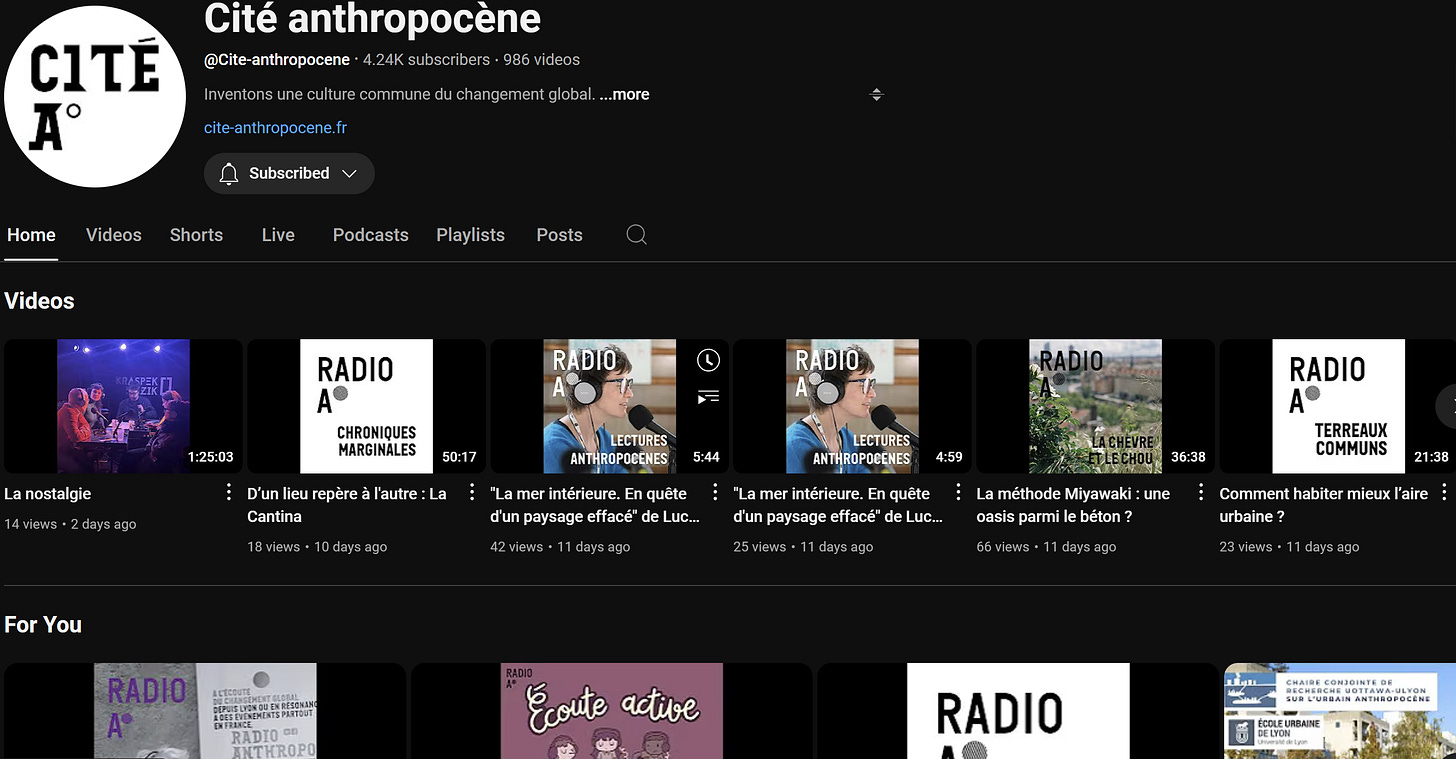Viewport: 1456px width, 759px height.
Task: Open Chroniques Marginales thumbnail
Action: 366,406
